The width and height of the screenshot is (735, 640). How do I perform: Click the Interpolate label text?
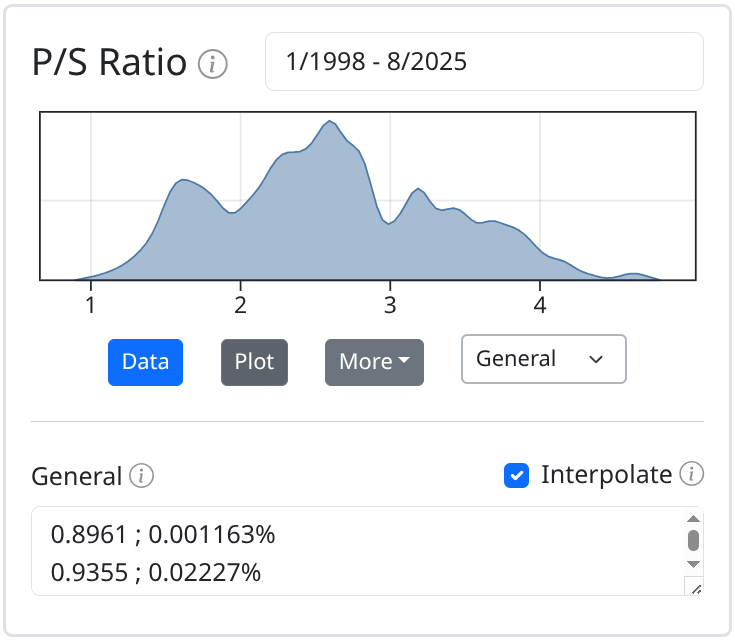[x=606, y=475]
